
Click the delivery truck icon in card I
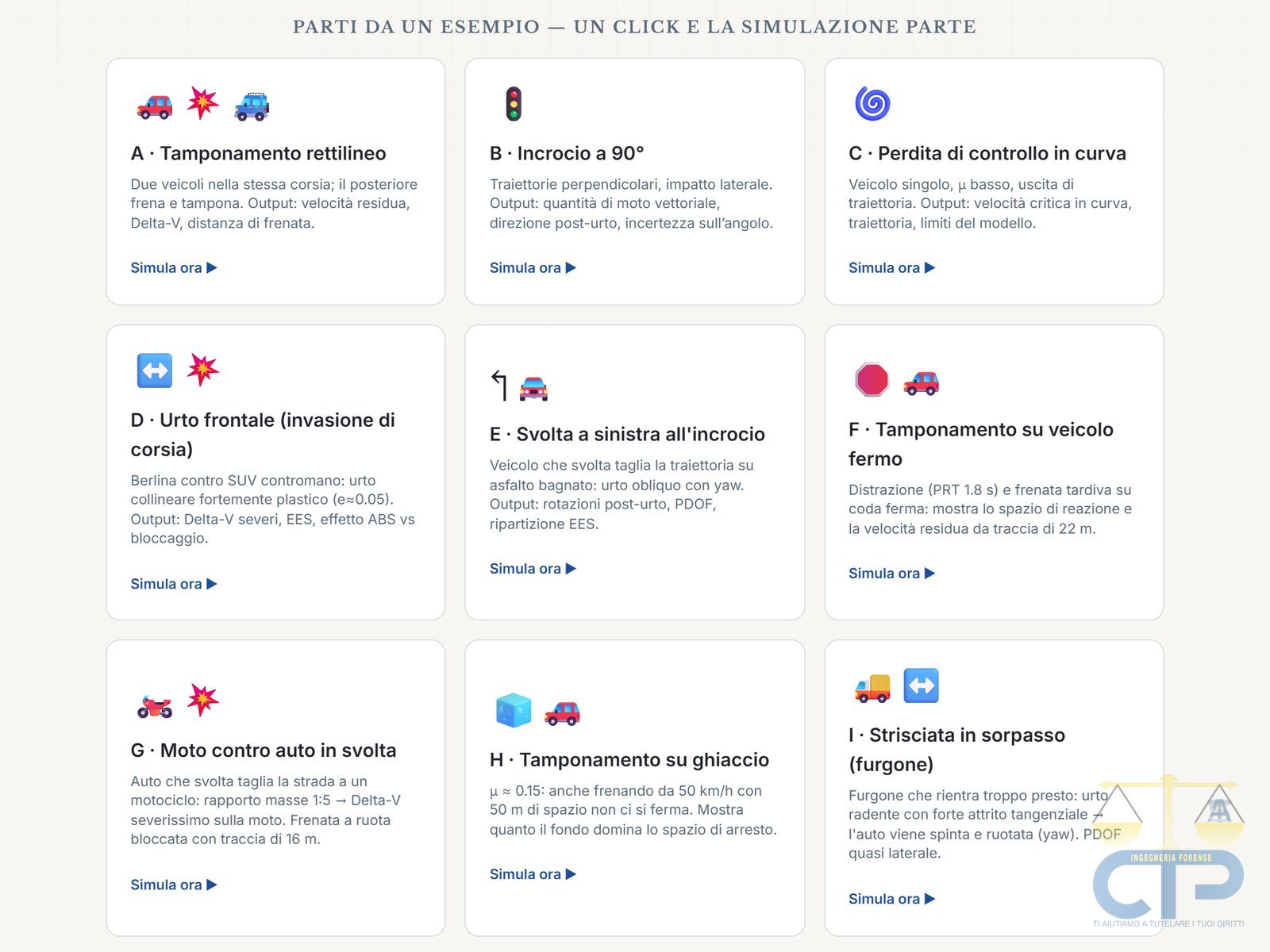tap(872, 687)
